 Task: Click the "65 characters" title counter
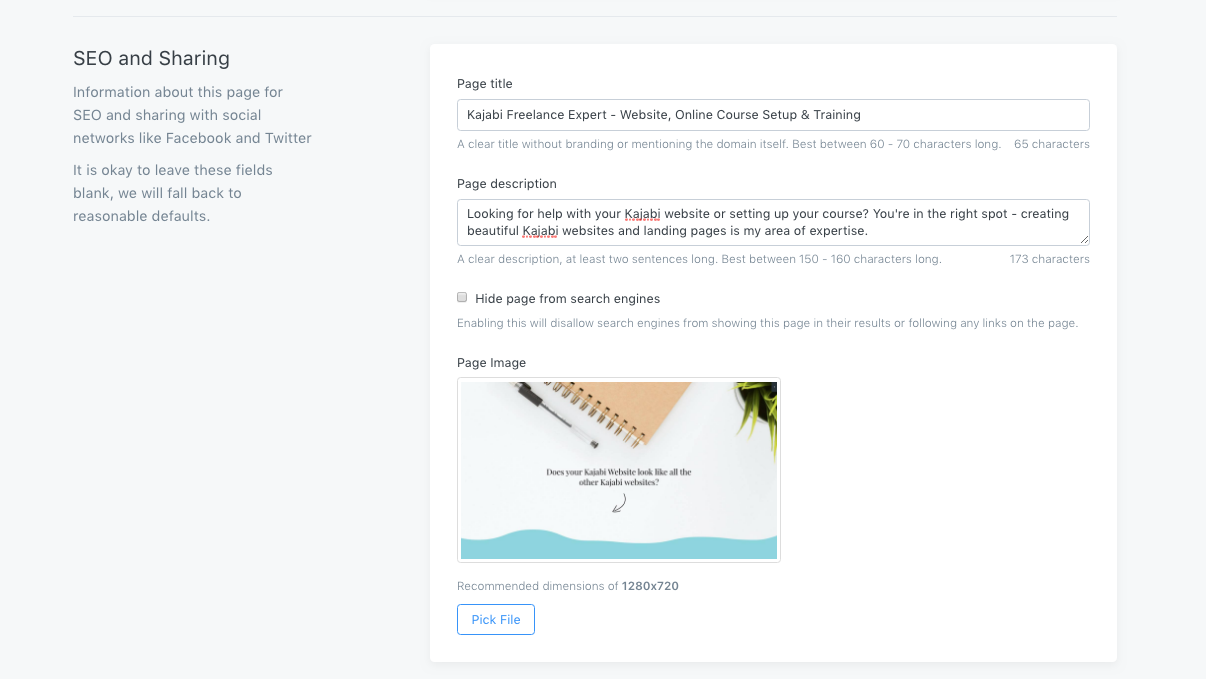coord(1051,144)
